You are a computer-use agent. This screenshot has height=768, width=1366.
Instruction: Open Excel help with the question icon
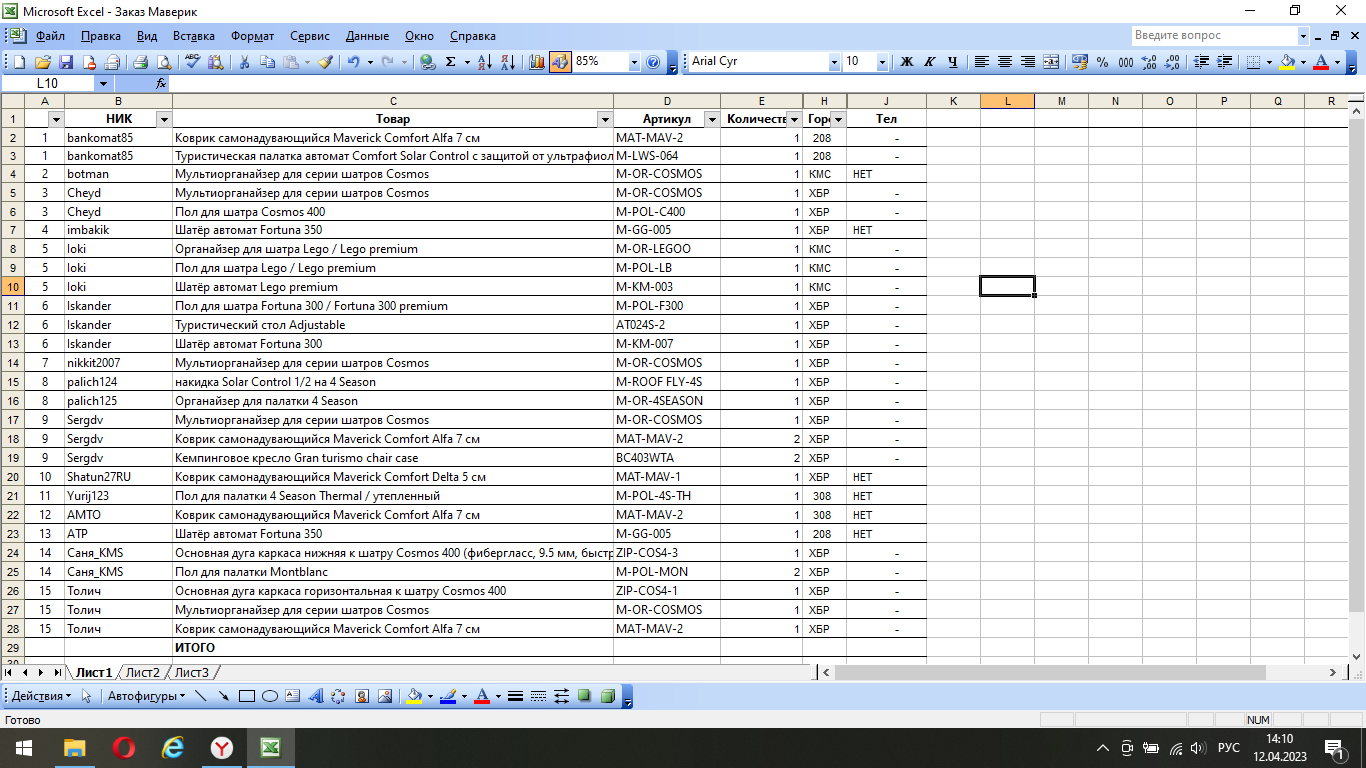pos(653,62)
